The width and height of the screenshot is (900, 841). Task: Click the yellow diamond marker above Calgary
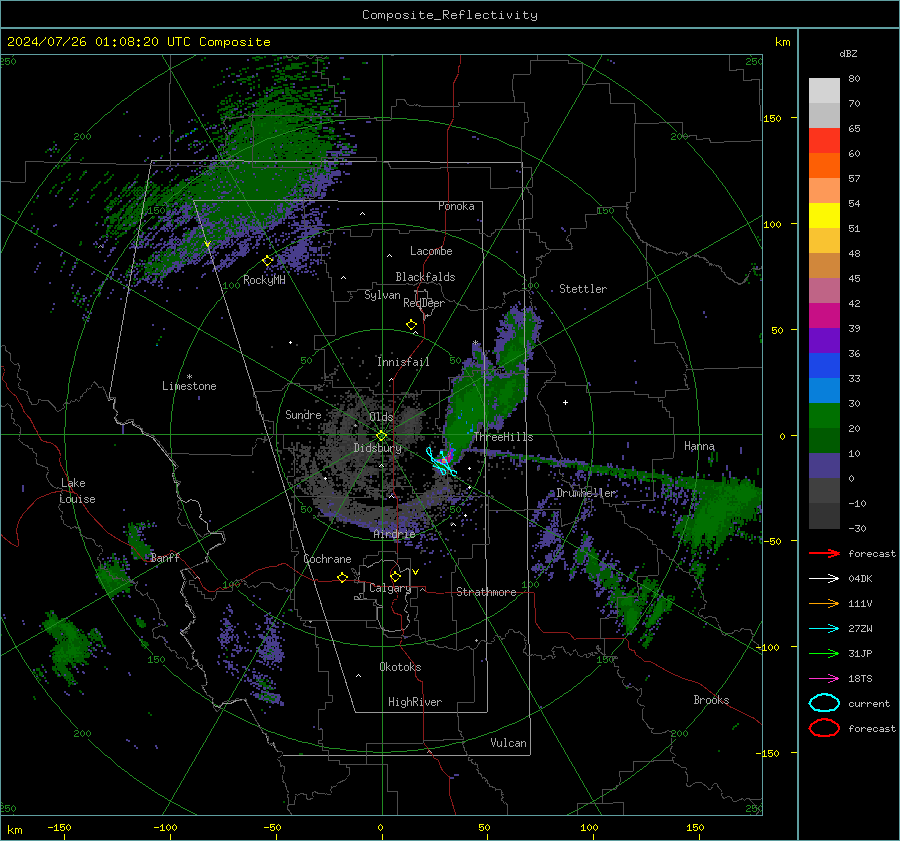[x=395, y=576]
